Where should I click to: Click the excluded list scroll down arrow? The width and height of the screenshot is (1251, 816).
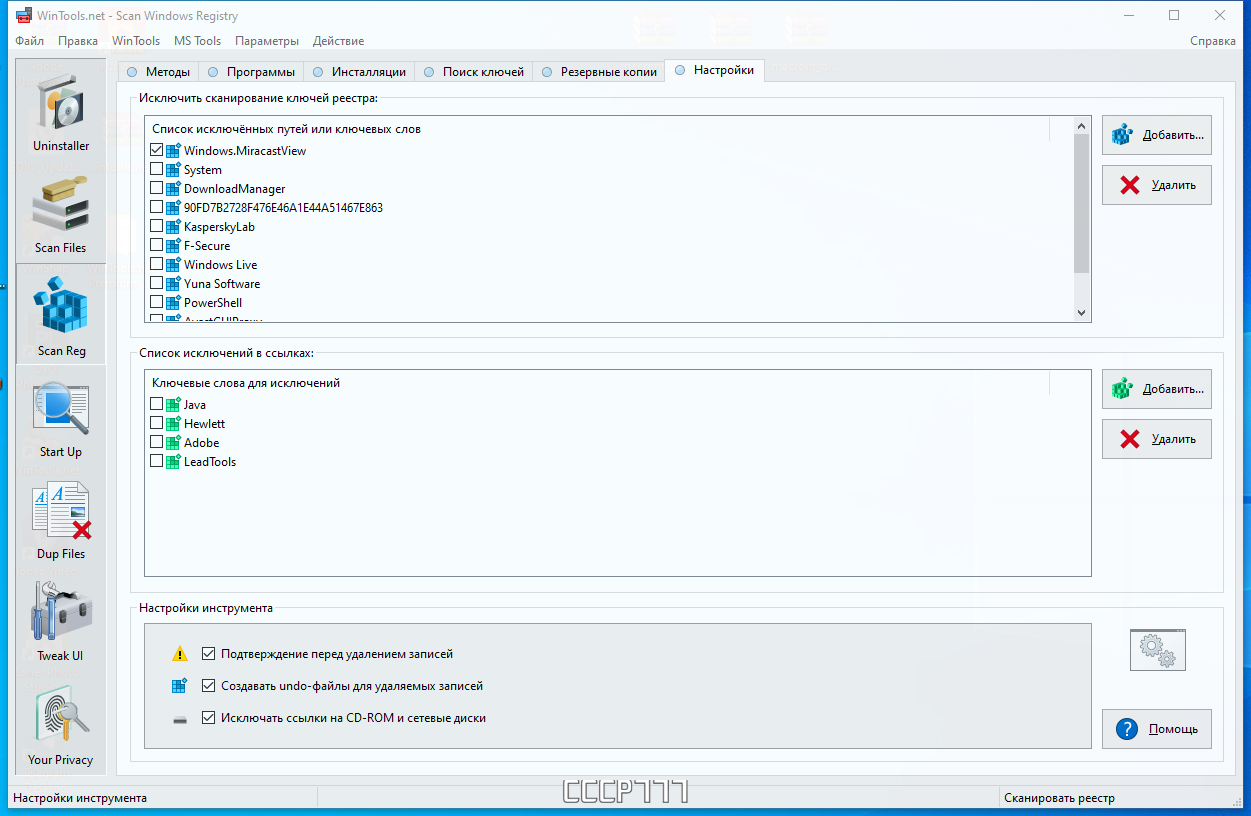point(1081,313)
